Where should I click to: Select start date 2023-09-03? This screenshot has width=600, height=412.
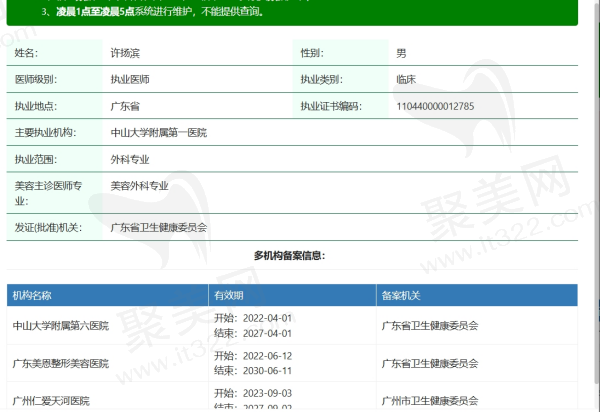coord(267,393)
